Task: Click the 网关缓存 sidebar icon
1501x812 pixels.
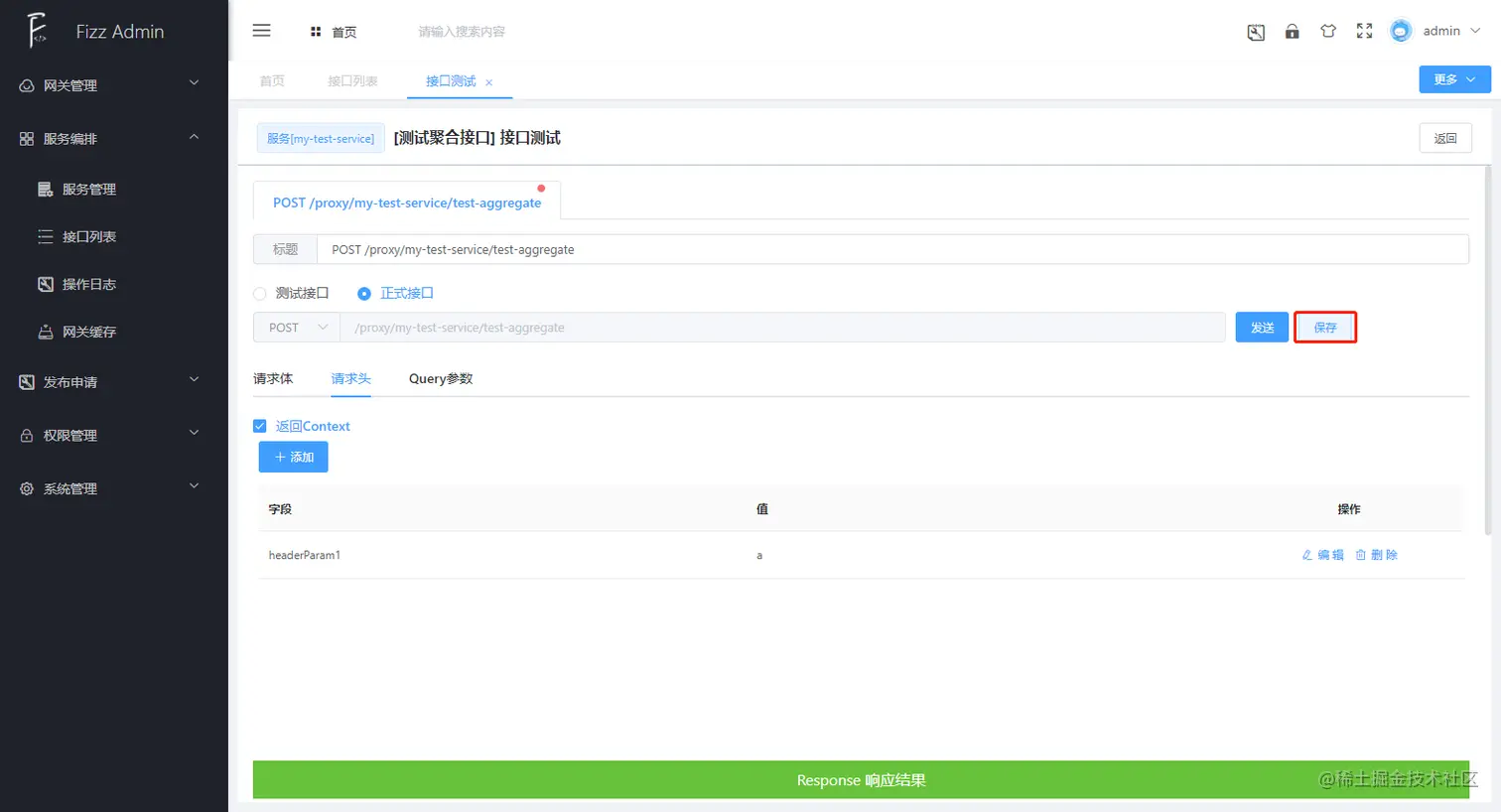Action: pyautogui.click(x=46, y=332)
